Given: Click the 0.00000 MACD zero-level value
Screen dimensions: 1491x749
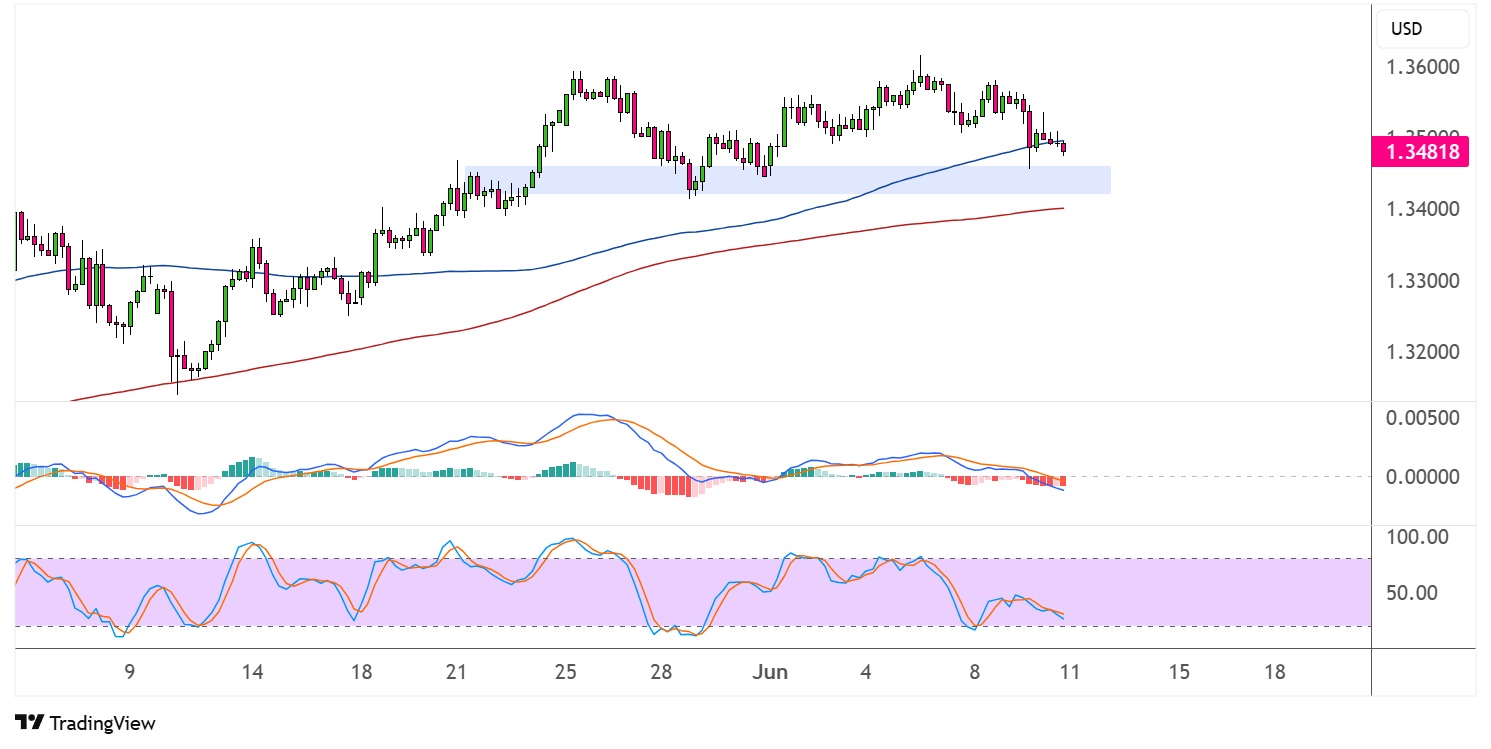Looking at the screenshot, I should pos(1423,476).
